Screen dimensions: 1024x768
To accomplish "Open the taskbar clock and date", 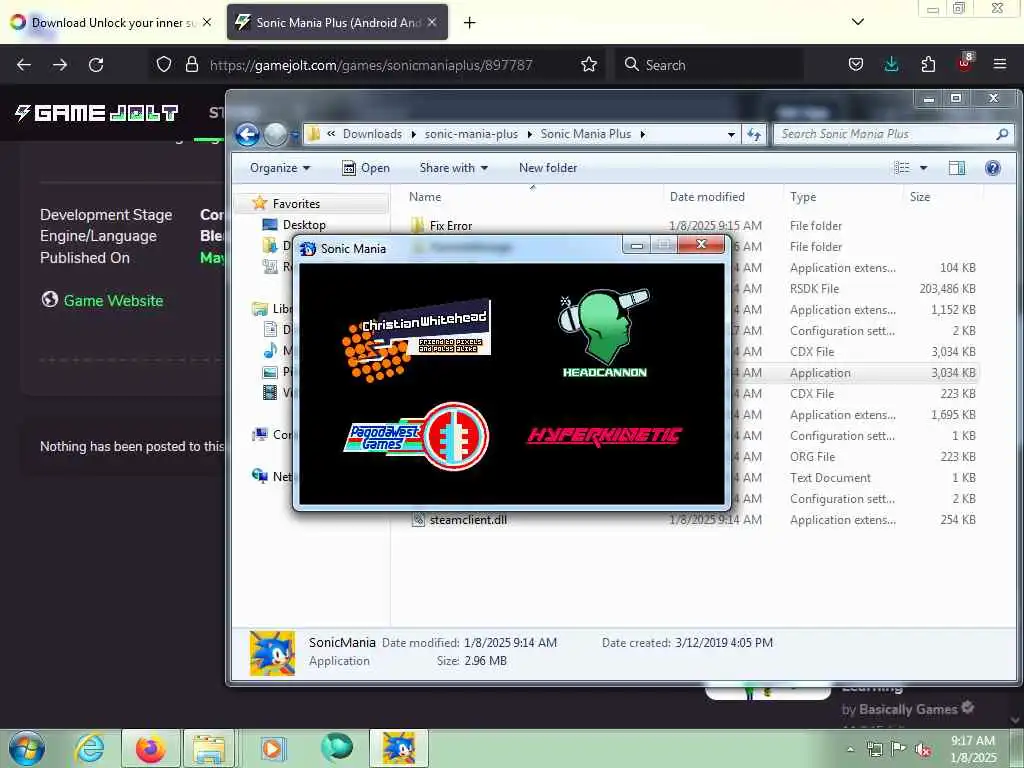I will [973, 749].
